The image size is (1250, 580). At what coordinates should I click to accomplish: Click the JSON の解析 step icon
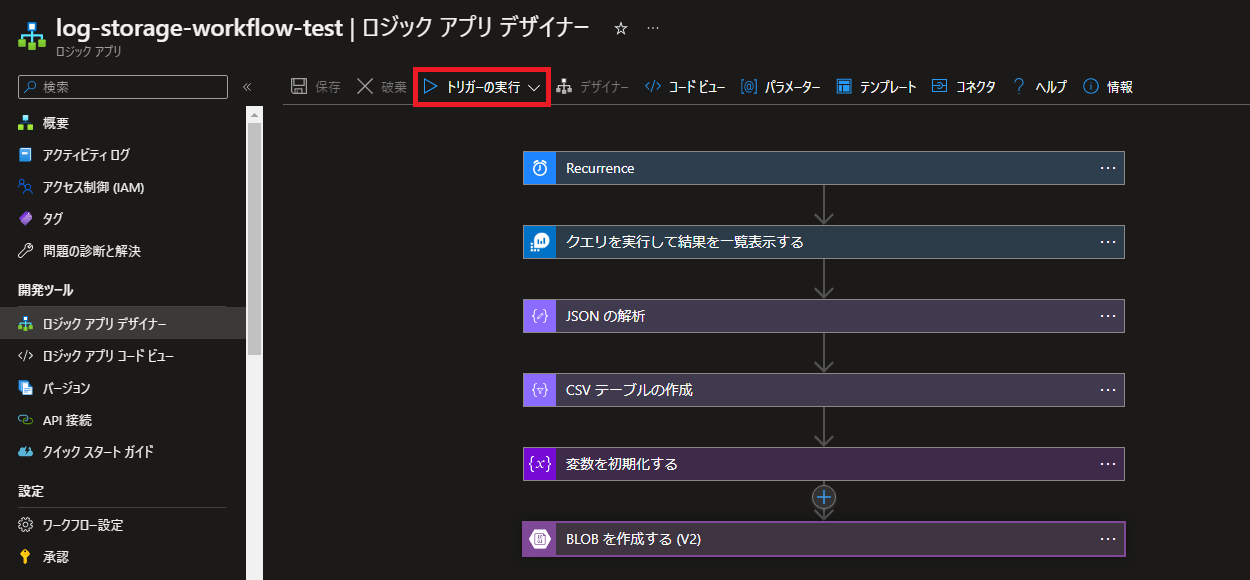[x=540, y=316]
